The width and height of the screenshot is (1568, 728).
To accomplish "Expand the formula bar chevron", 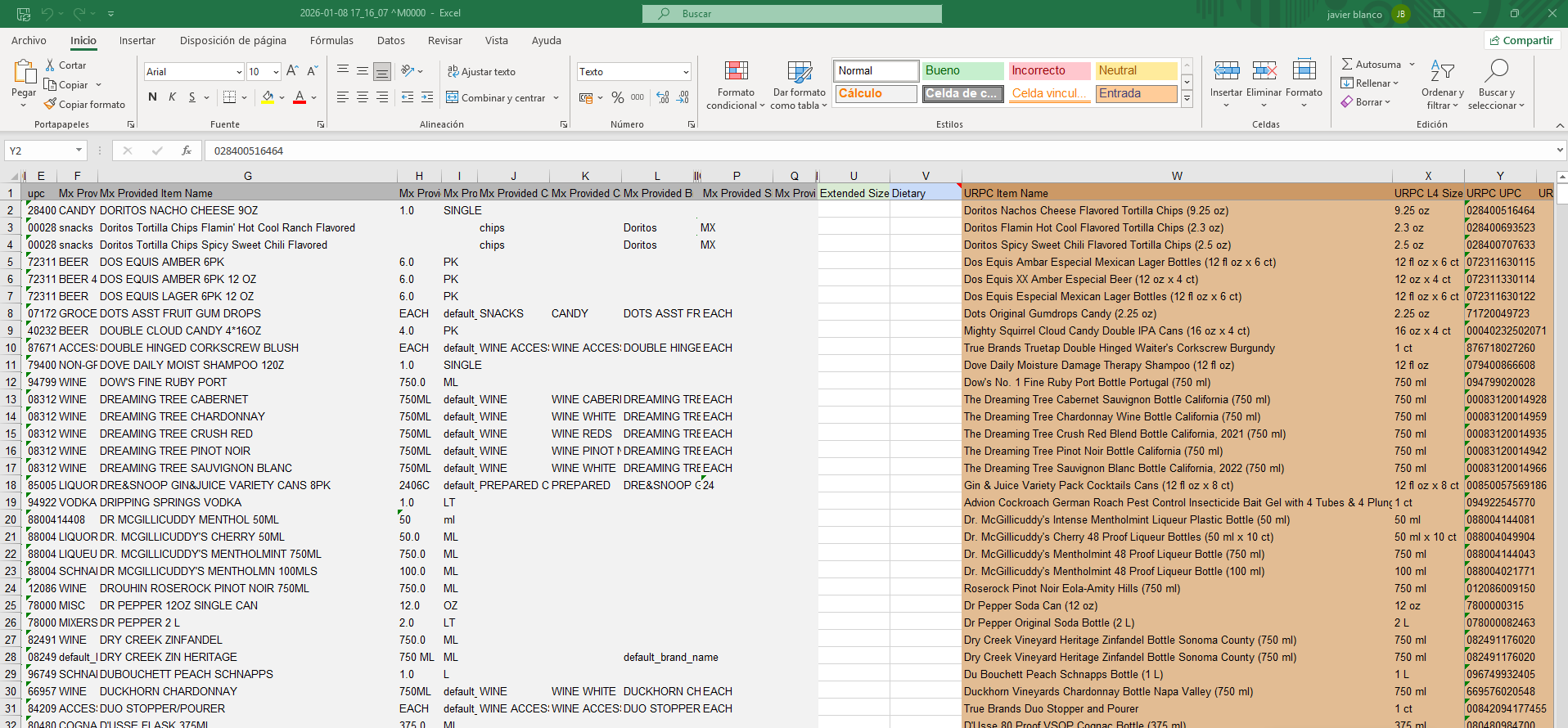I will pyautogui.click(x=1560, y=151).
